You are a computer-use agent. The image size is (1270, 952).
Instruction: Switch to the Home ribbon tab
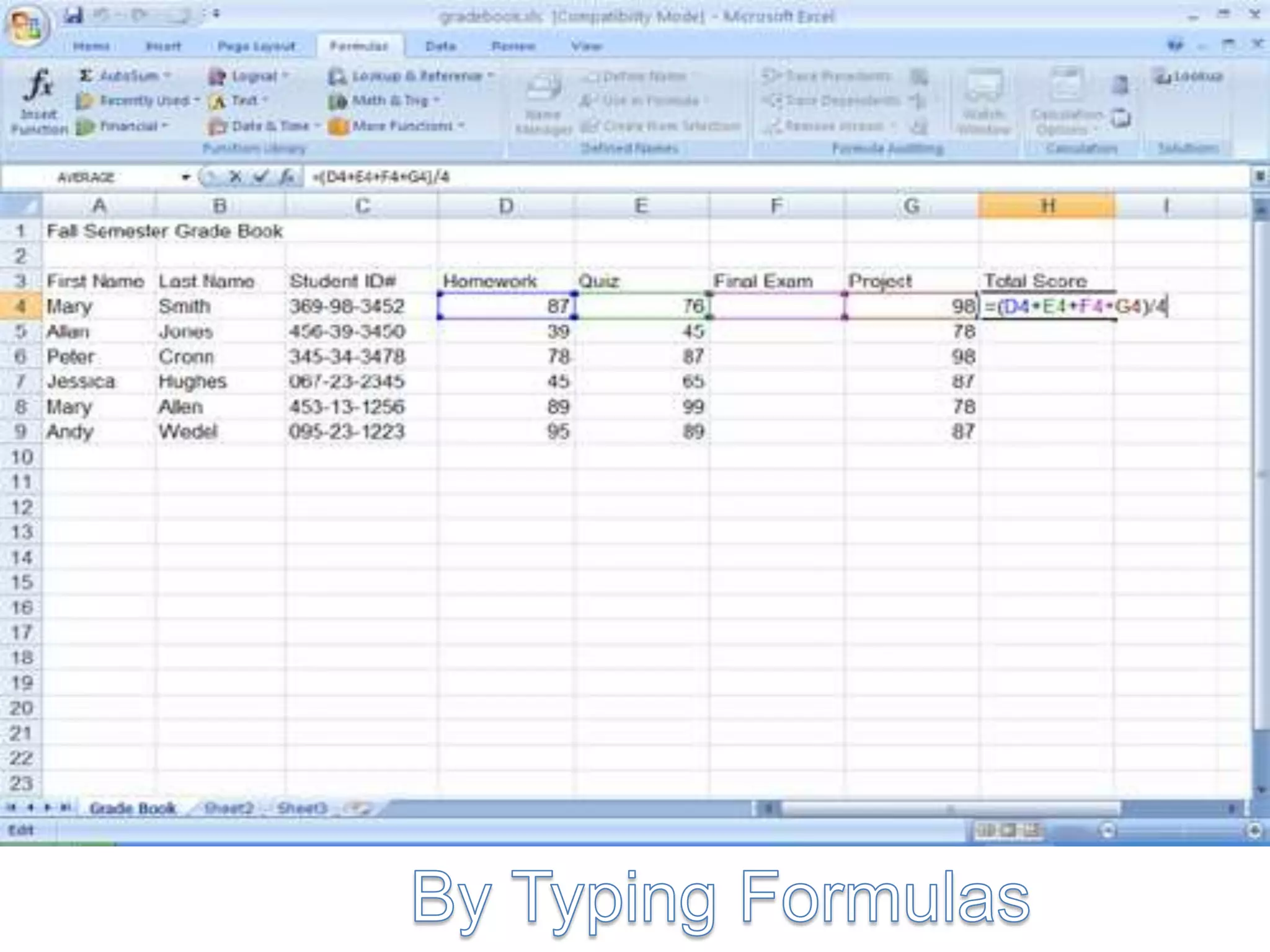[x=91, y=46]
